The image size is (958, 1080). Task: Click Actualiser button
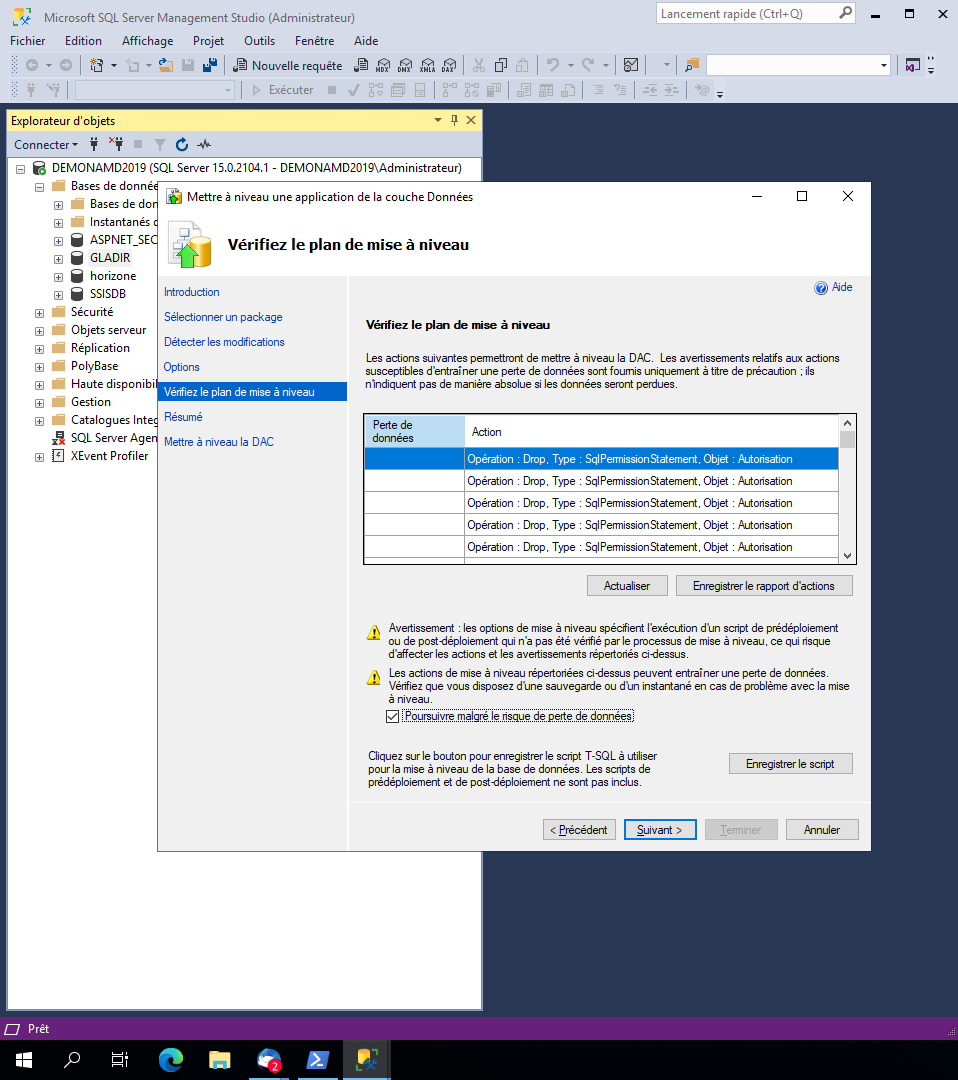coord(627,585)
